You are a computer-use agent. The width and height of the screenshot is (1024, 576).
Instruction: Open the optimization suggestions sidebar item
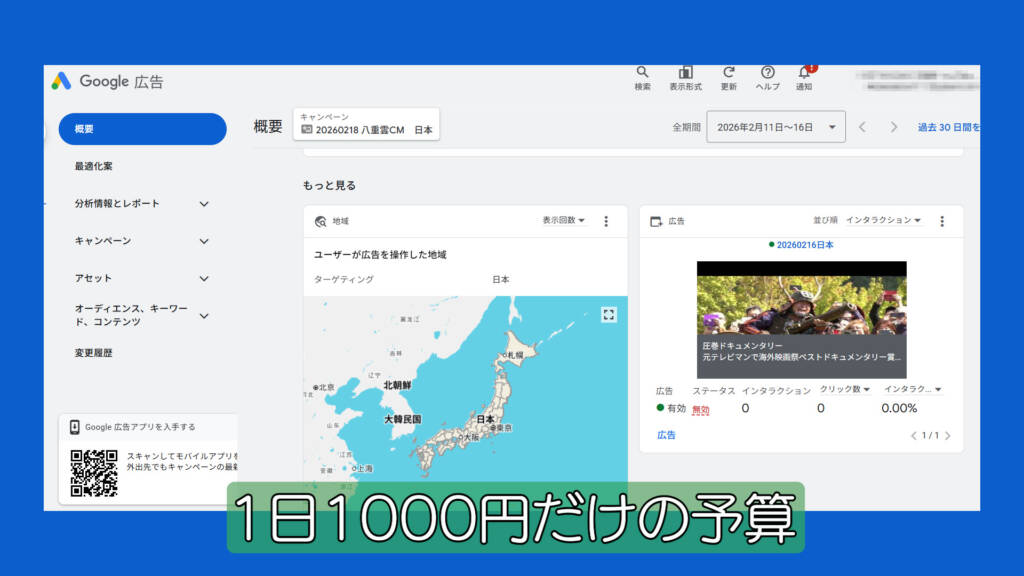(94, 166)
